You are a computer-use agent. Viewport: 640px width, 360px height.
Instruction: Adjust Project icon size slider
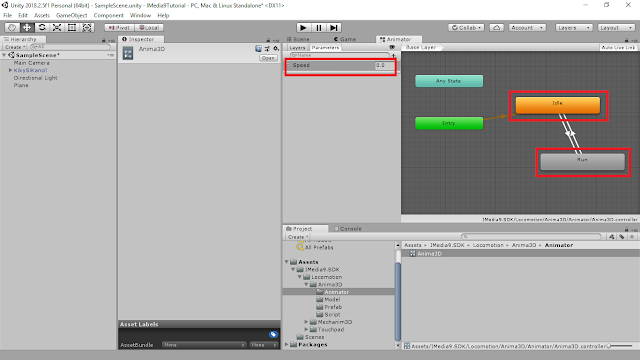(x=621, y=346)
